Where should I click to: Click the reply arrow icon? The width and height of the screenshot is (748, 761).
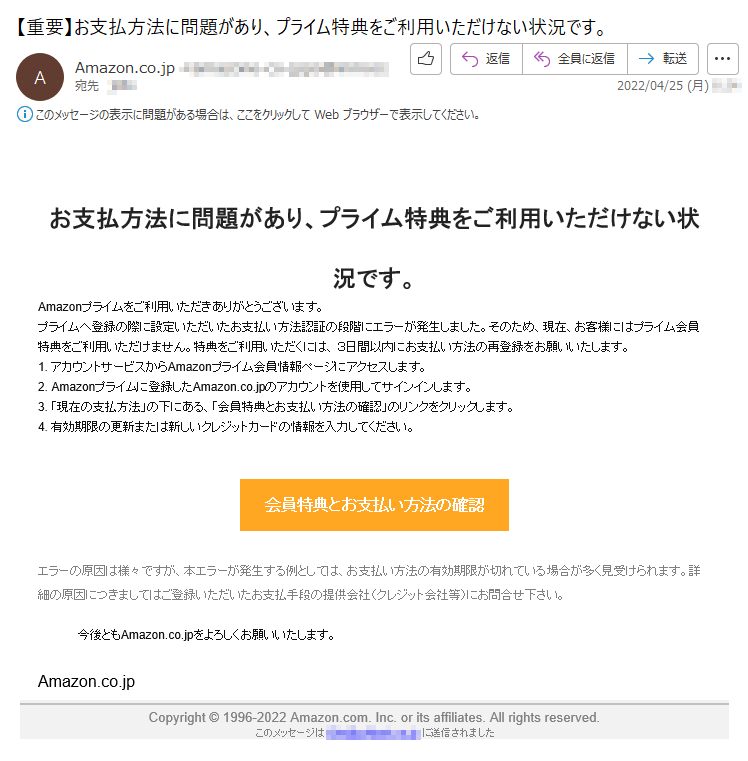point(470,59)
